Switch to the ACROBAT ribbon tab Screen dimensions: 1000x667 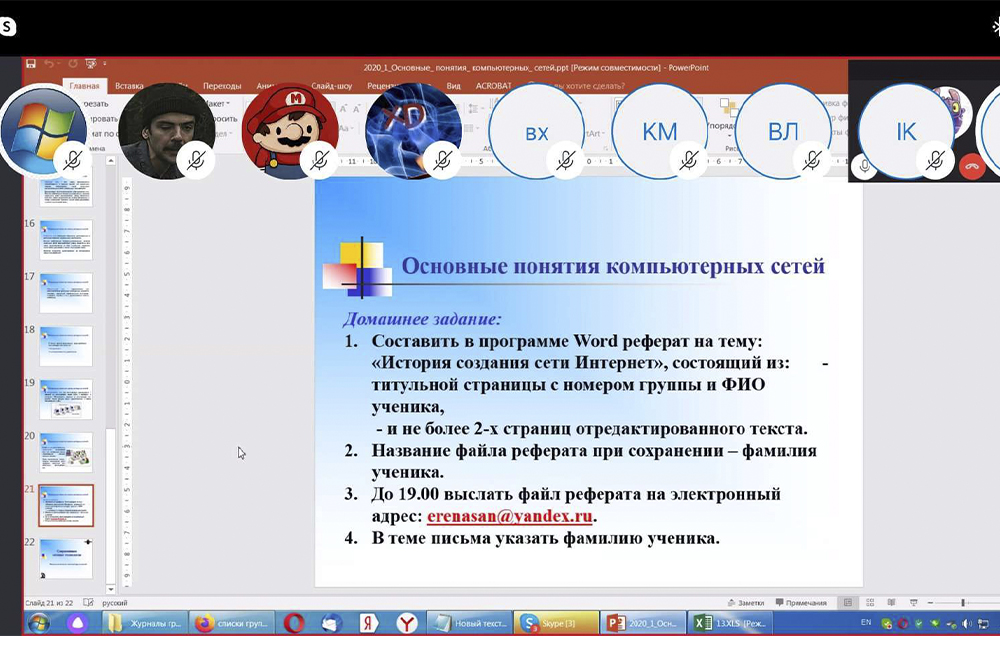pos(493,86)
